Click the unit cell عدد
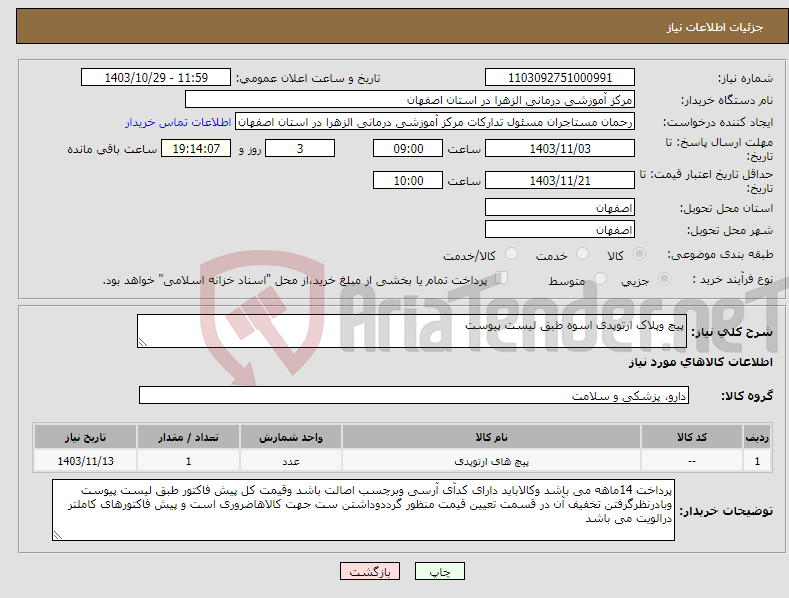This screenshot has height=598, width=789. [291, 461]
